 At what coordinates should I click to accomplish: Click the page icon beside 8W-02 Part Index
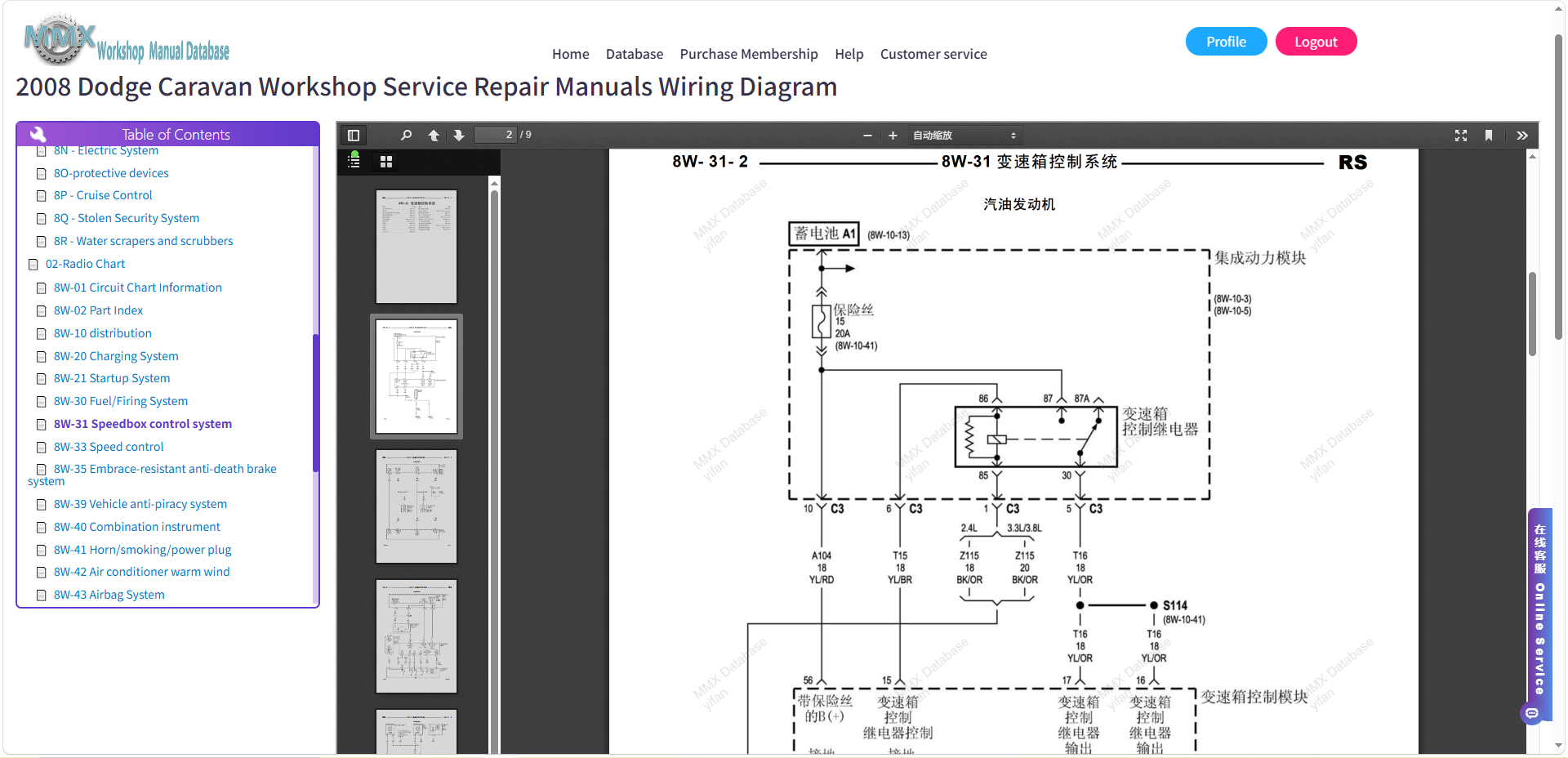42,311
